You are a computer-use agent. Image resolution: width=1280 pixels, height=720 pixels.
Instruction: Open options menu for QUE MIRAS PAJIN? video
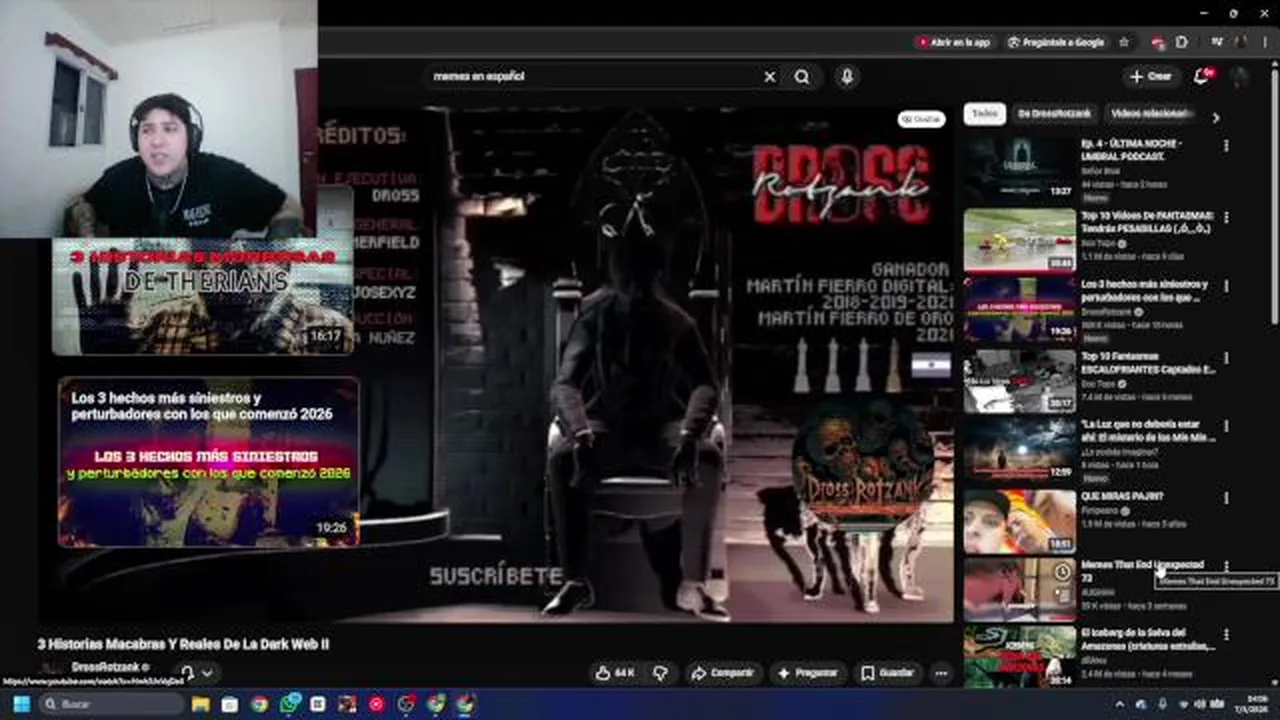pyautogui.click(x=1226, y=498)
